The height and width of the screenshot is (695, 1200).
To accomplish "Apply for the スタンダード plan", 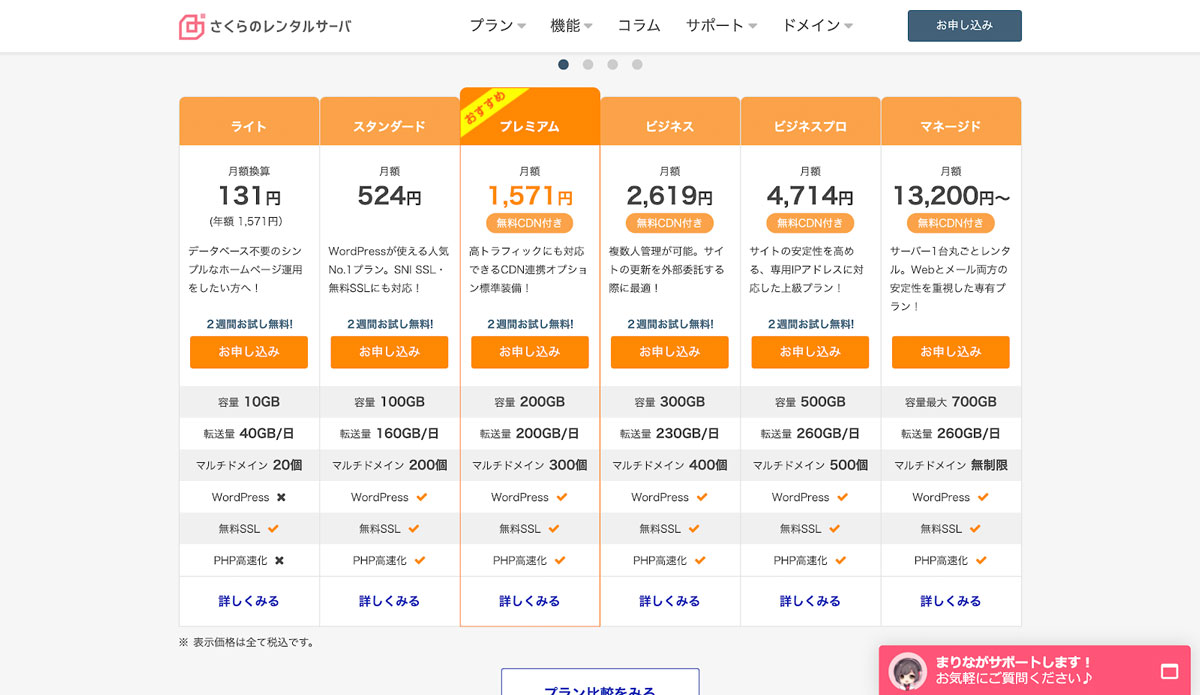I will 389,352.
